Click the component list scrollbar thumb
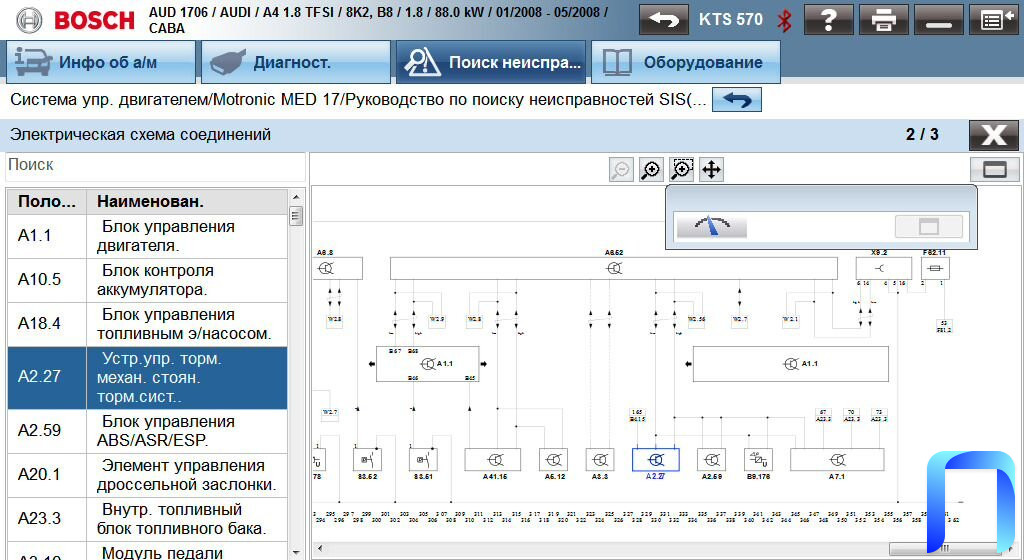 point(296,216)
